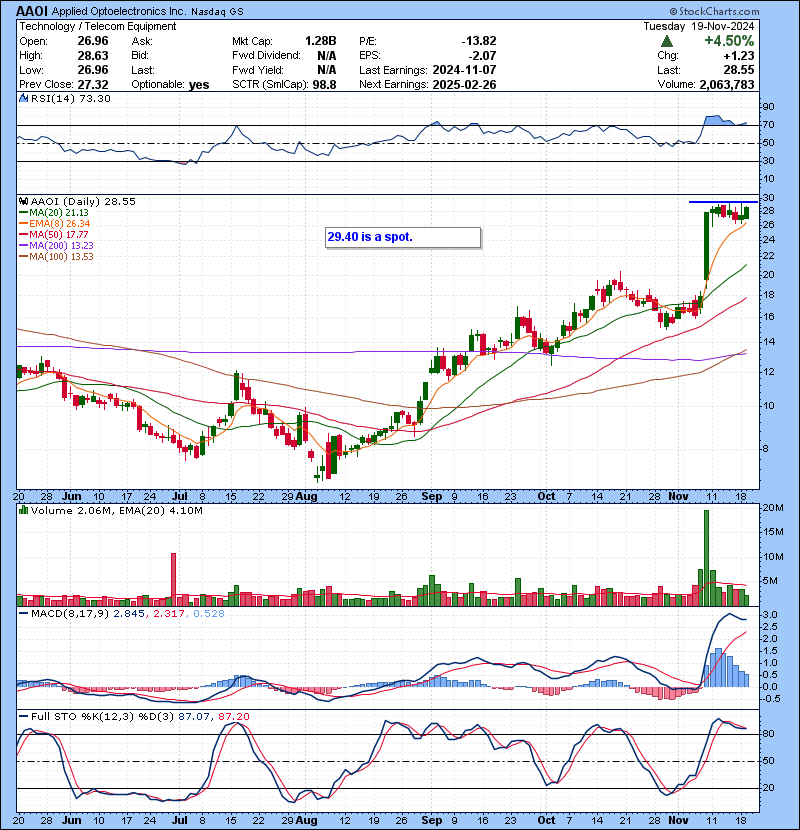This screenshot has height=830, width=800.
Task: Click the EMA(8) 26.34 legend entry
Action: (x=55, y=224)
